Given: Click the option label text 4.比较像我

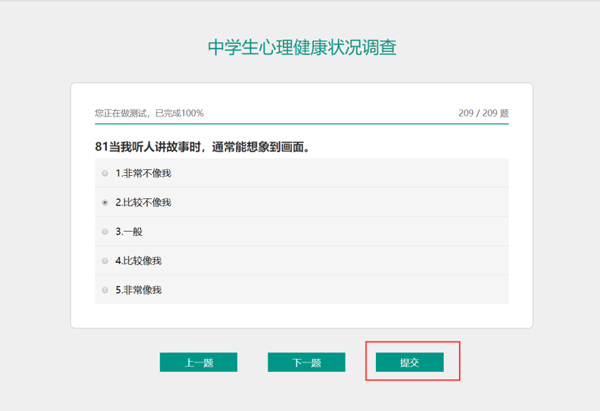Looking at the screenshot, I should tap(138, 260).
